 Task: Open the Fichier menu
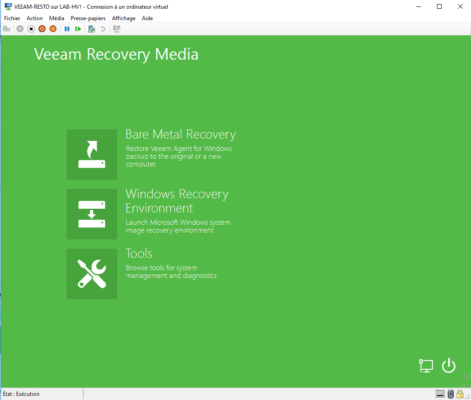pos(12,18)
